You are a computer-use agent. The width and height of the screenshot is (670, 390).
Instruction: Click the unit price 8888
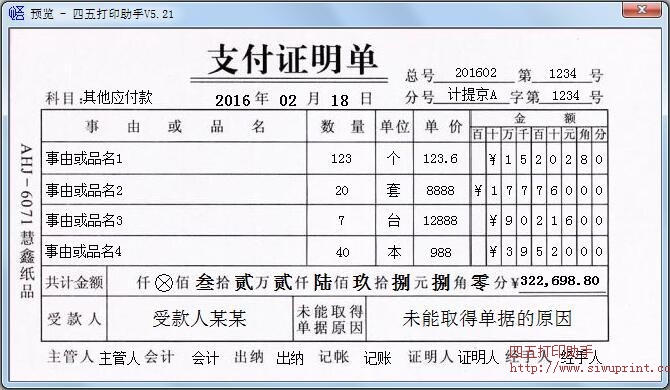pos(441,191)
